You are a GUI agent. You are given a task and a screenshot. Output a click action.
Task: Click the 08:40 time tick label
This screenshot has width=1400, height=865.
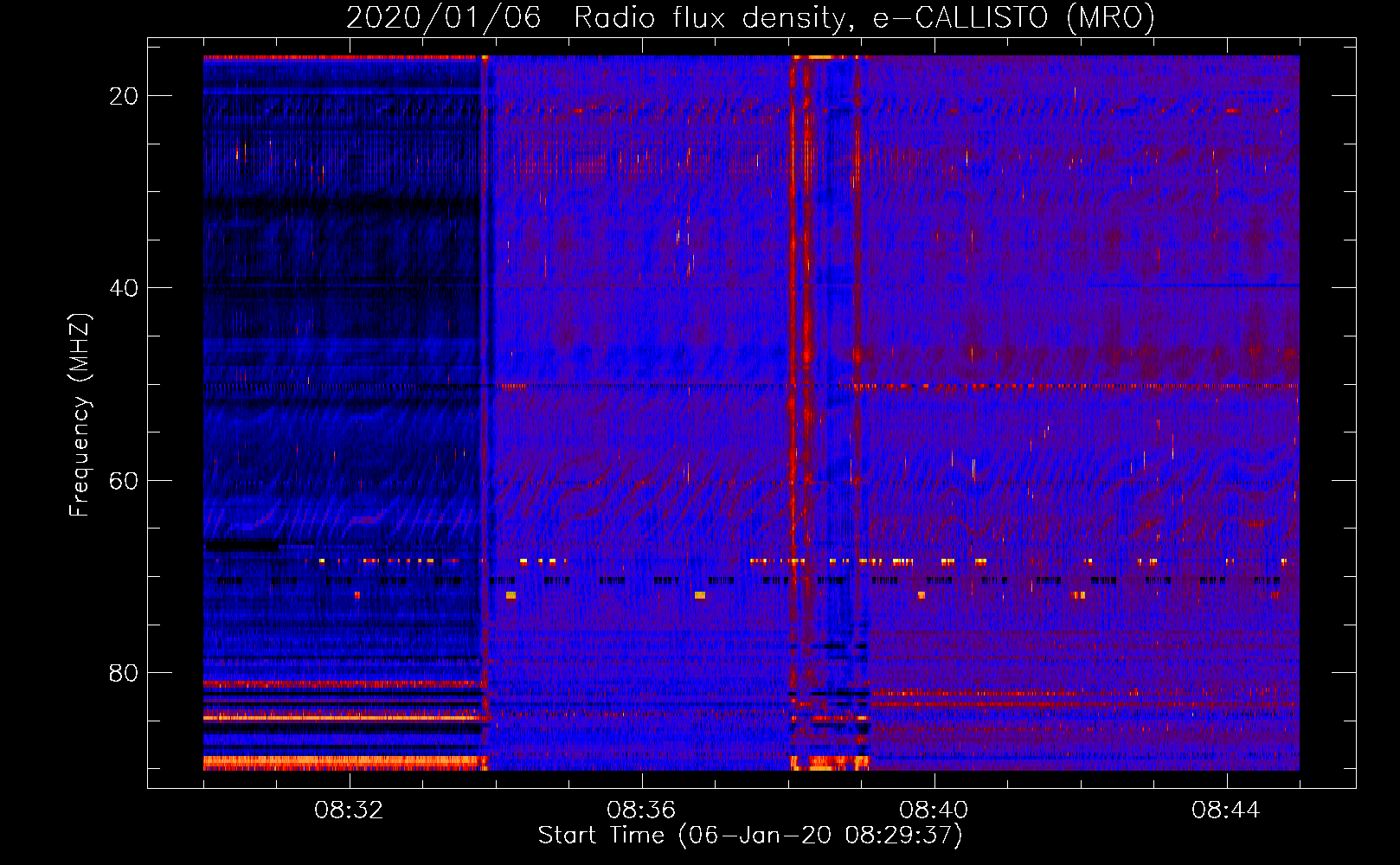tap(934, 811)
